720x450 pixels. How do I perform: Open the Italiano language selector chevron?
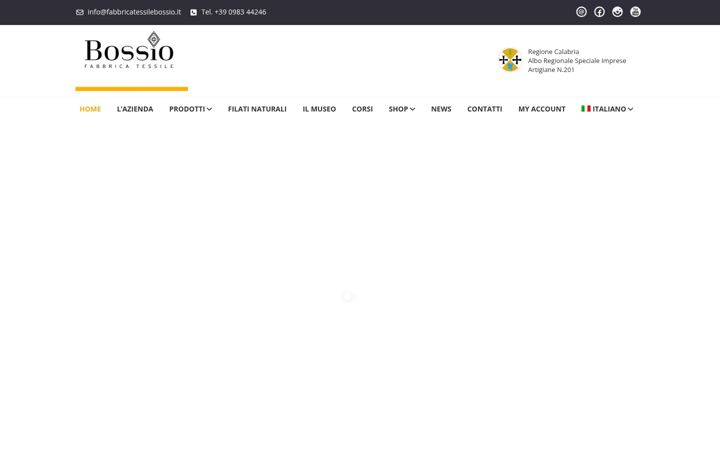(x=630, y=109)
